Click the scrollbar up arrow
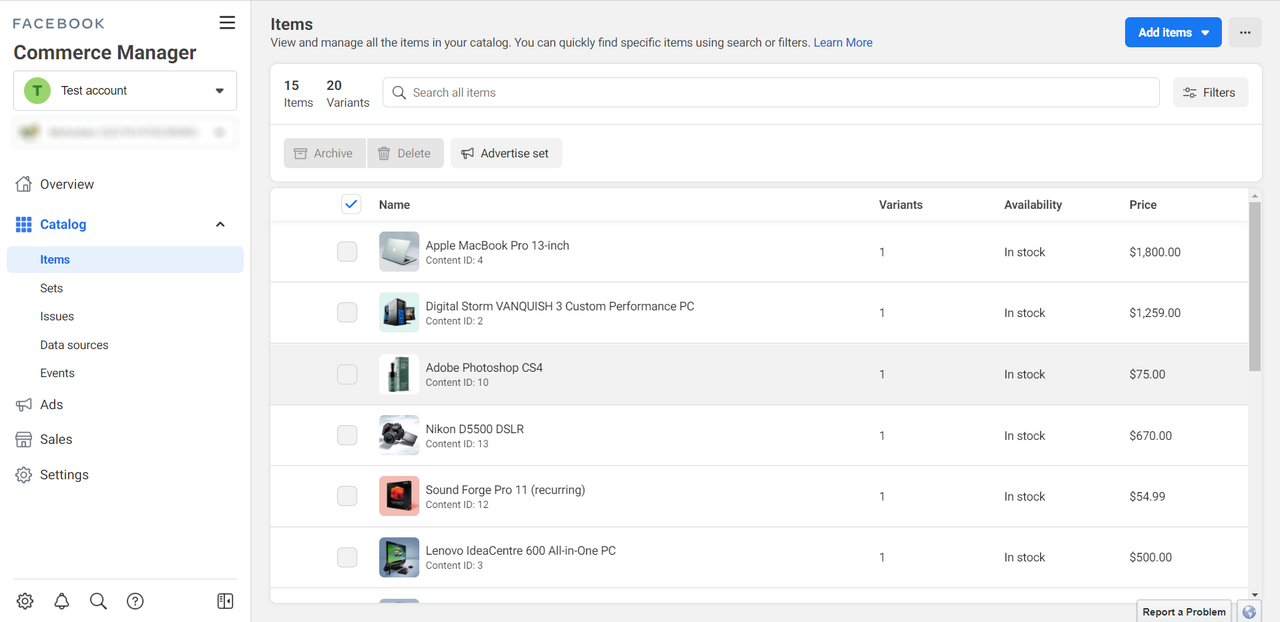The height and width of the screenshot is (622, 1280). point(1255,195)
